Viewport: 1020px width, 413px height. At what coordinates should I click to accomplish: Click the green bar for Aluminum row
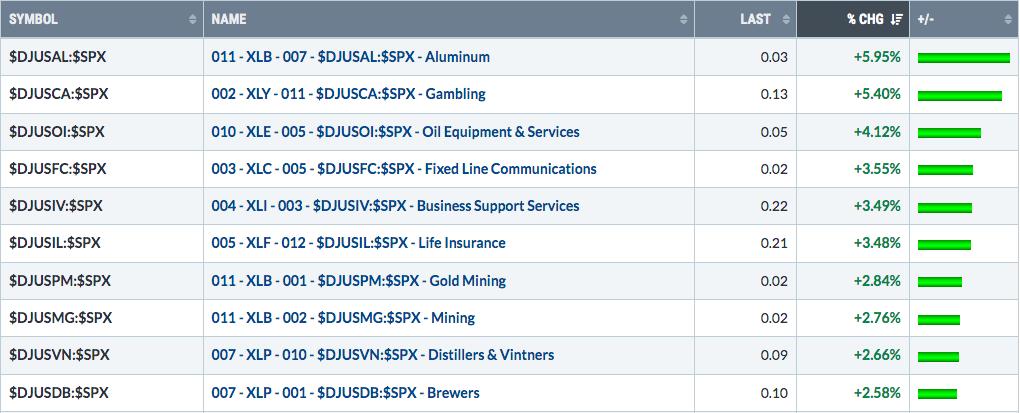(x=963, y=58)
